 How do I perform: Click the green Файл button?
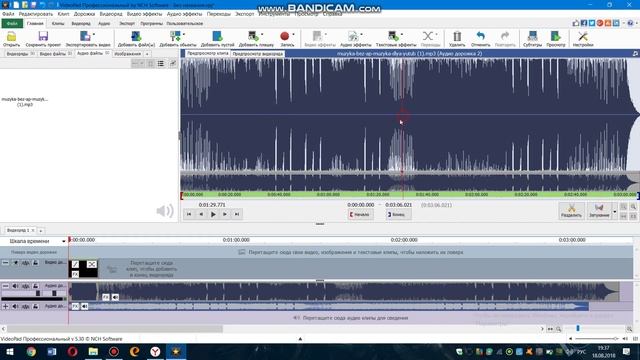(x=12, y=24)
